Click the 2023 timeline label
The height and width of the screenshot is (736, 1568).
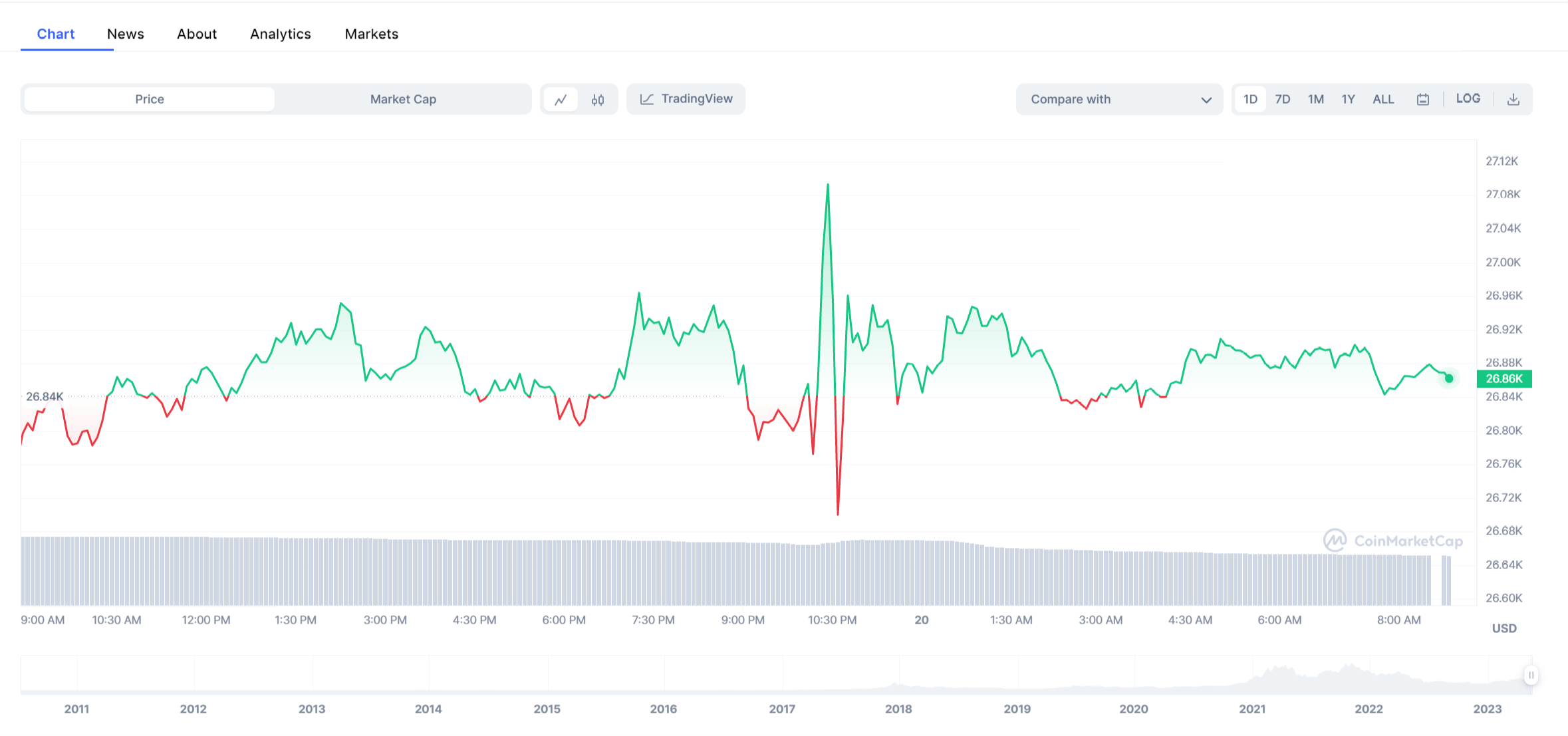[1488, 709]
